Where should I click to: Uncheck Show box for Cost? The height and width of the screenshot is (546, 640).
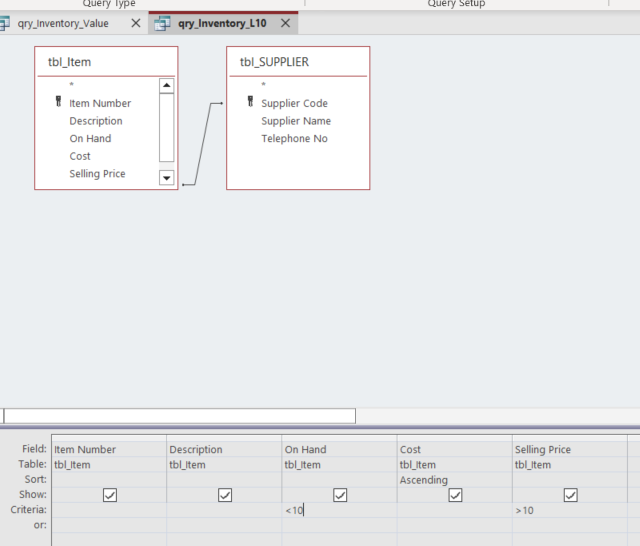[x=455, y=495]
